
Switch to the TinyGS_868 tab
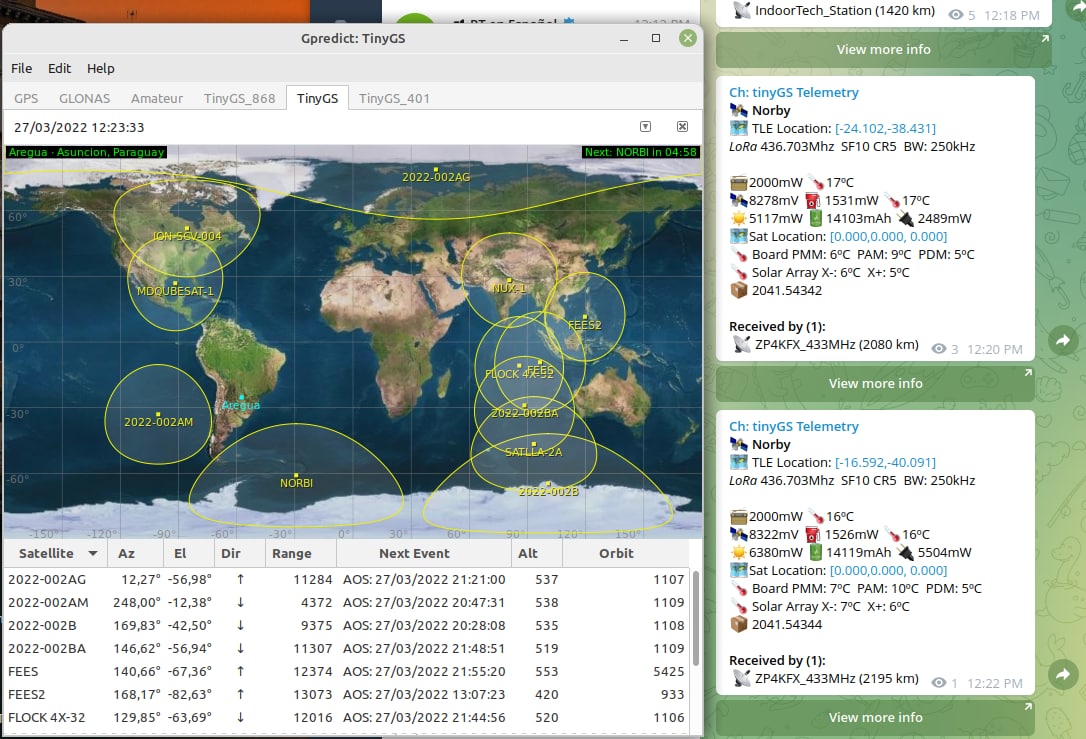(x=239, y=98)
